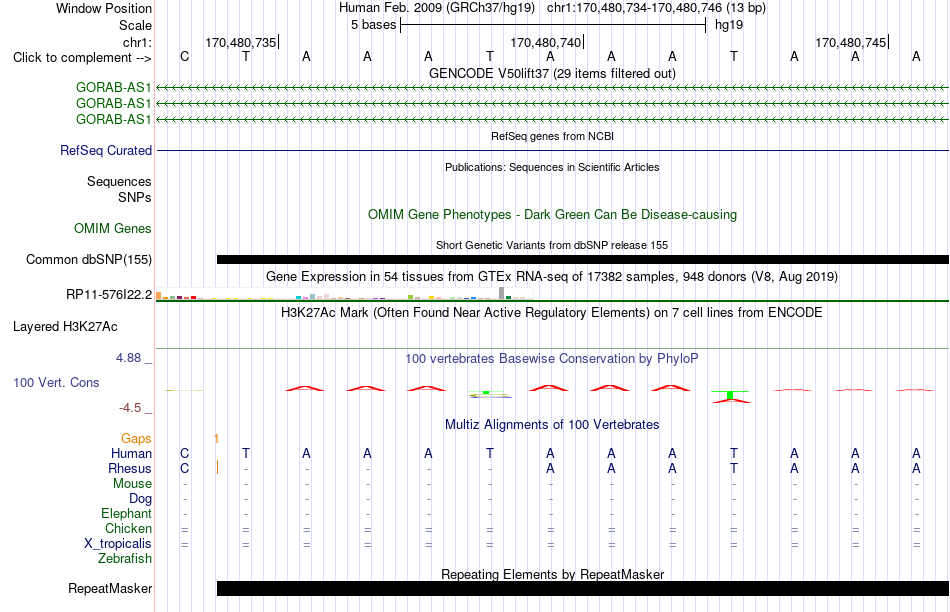Viewport: 950px width, 612px height.
Task: Open Repeating Elements by RepeatMasker title
Action: [x=552, y=574]
